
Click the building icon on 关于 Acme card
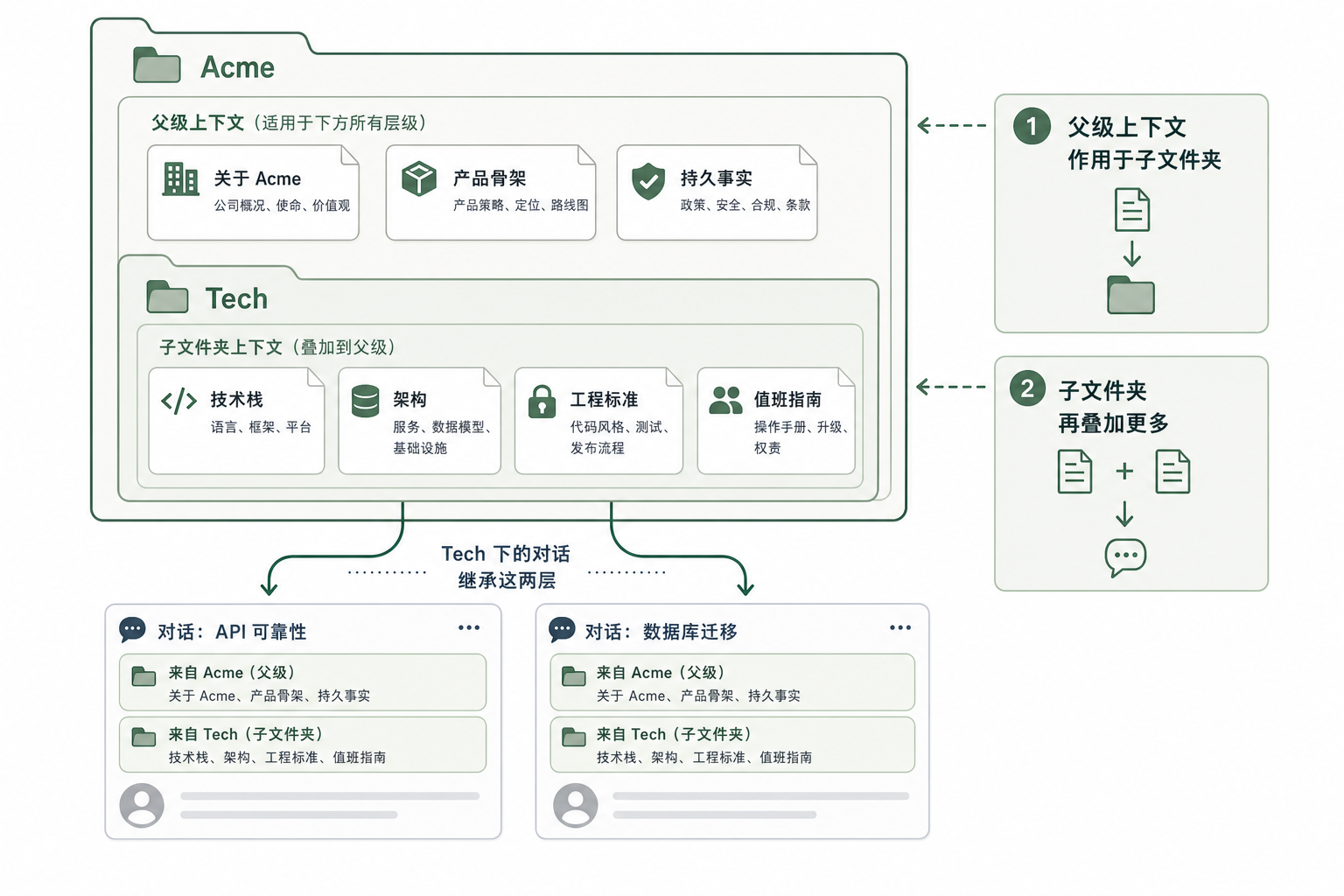coord(180,179)
